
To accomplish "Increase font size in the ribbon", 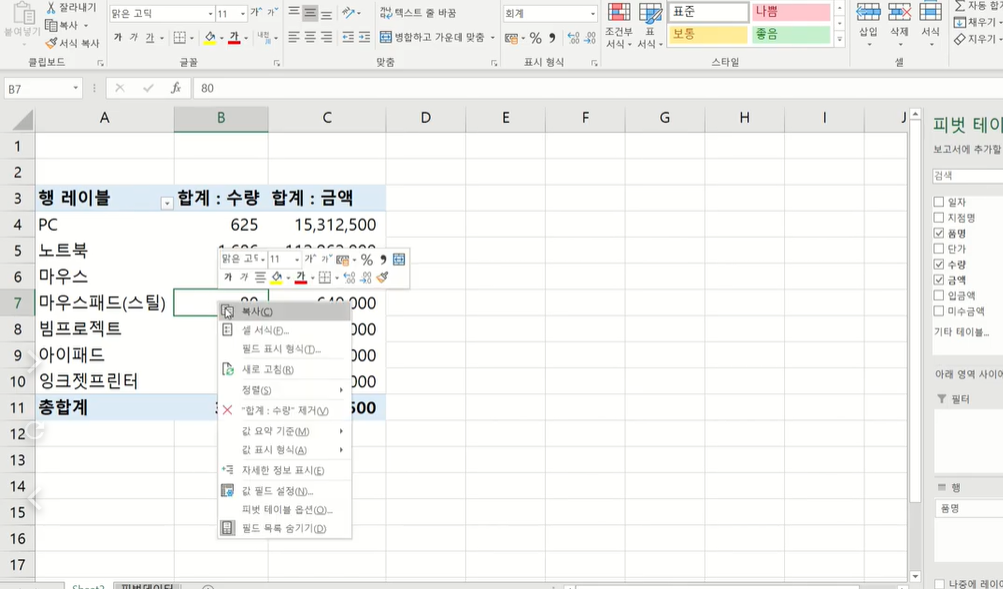I will coord(256,13).
